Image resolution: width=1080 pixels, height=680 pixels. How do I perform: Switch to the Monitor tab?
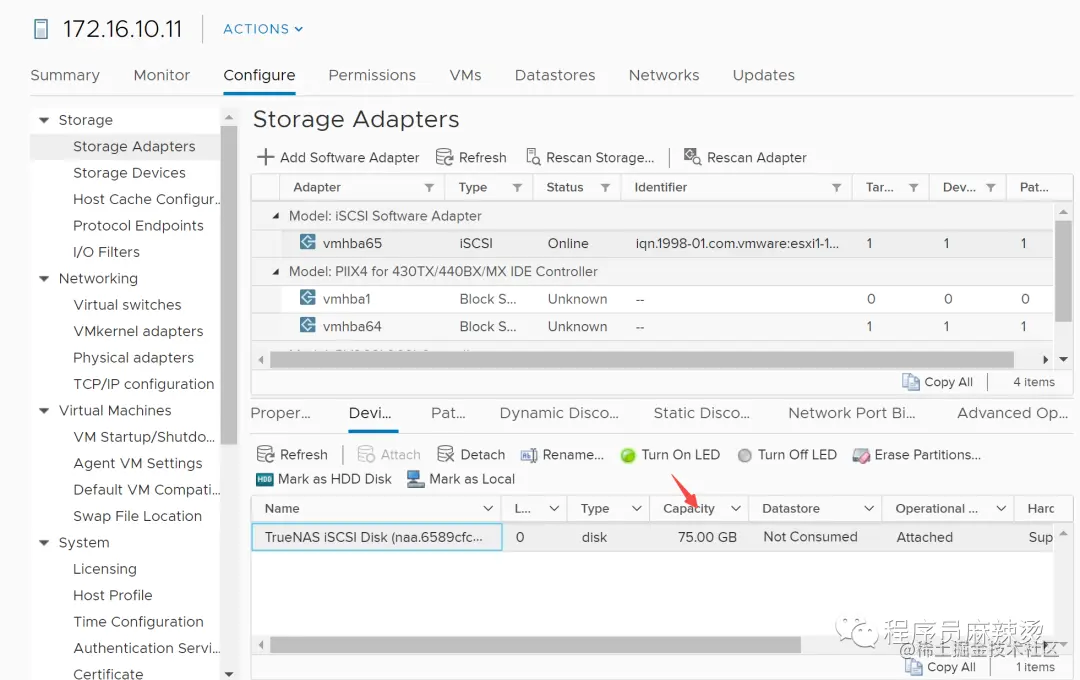point(162,75)
